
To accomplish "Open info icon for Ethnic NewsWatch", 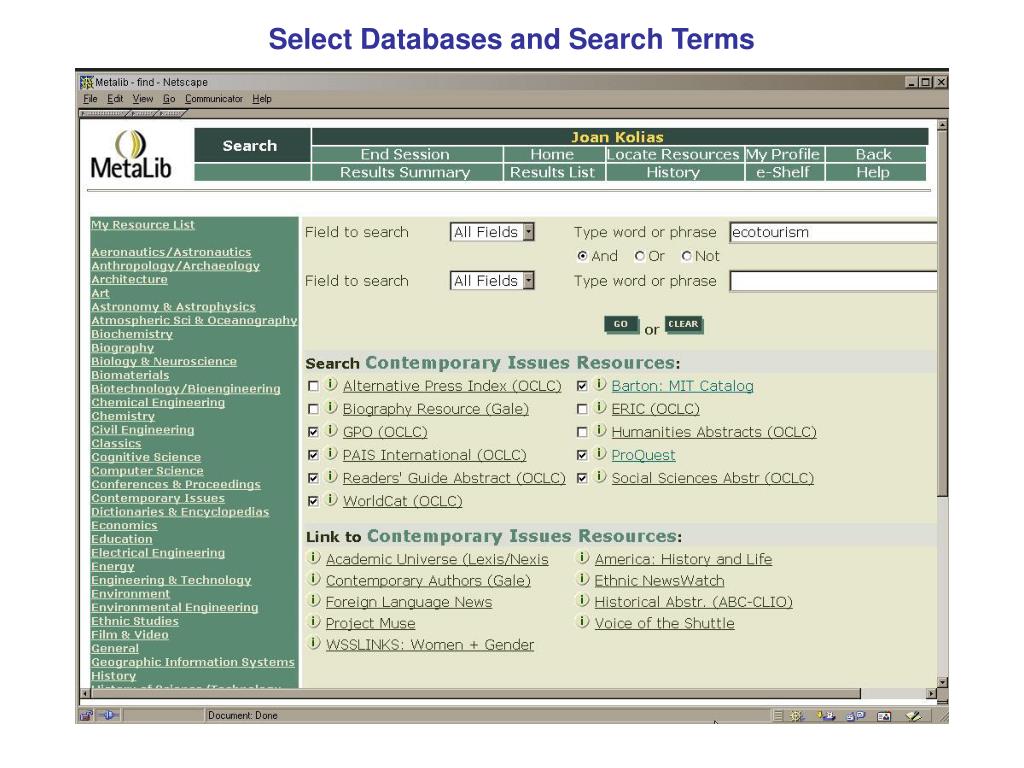I will click(583, 579).
